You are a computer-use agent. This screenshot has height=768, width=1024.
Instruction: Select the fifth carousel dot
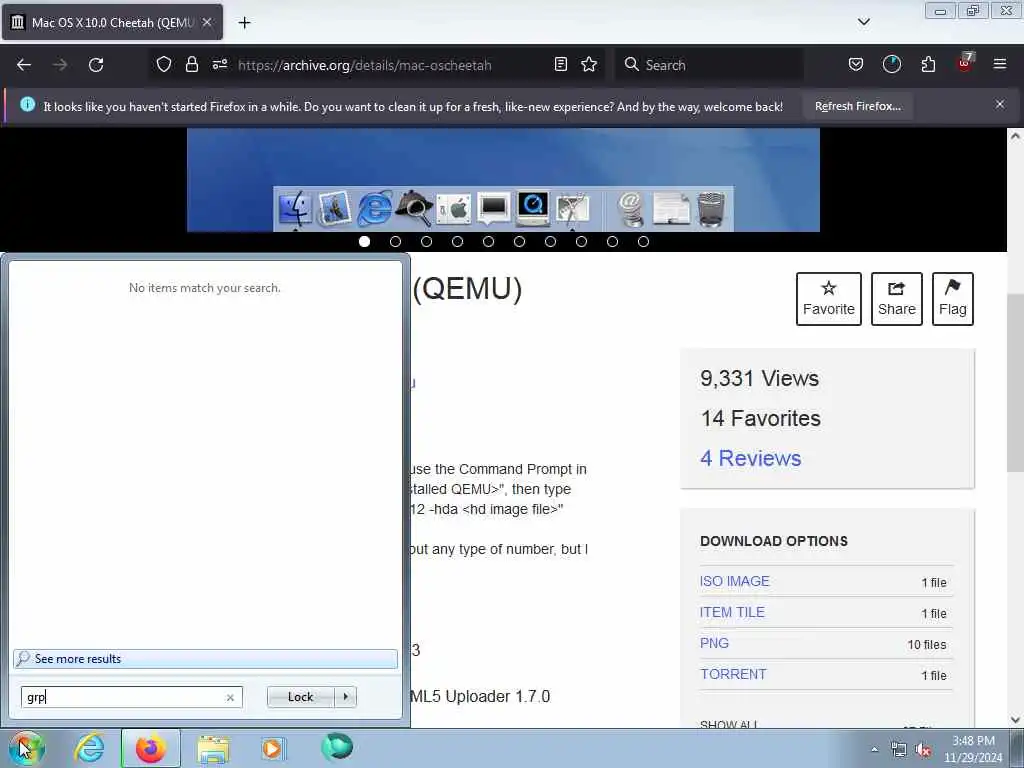point(488,242)
